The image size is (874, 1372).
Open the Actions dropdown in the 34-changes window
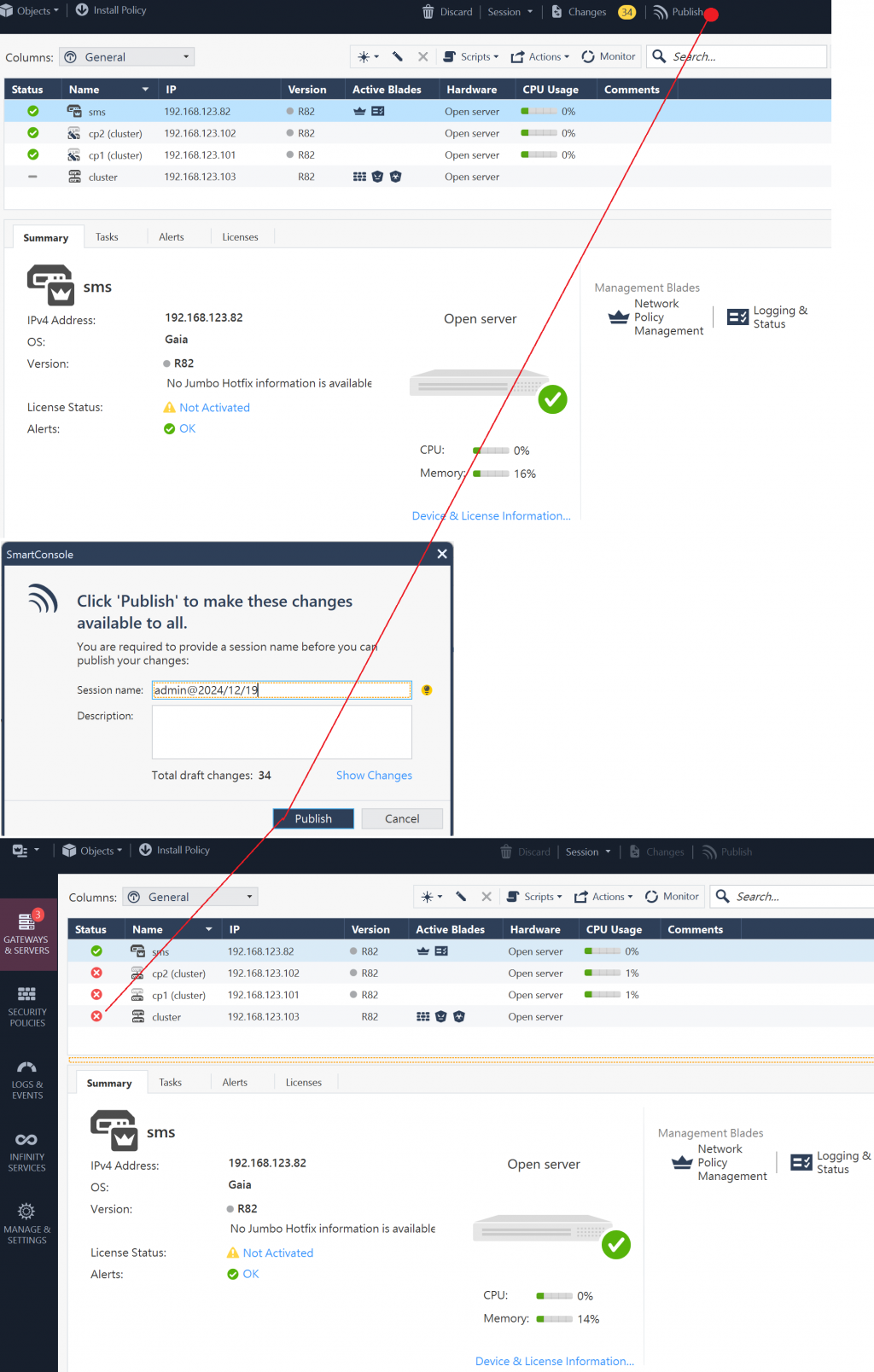pos(540,57)
